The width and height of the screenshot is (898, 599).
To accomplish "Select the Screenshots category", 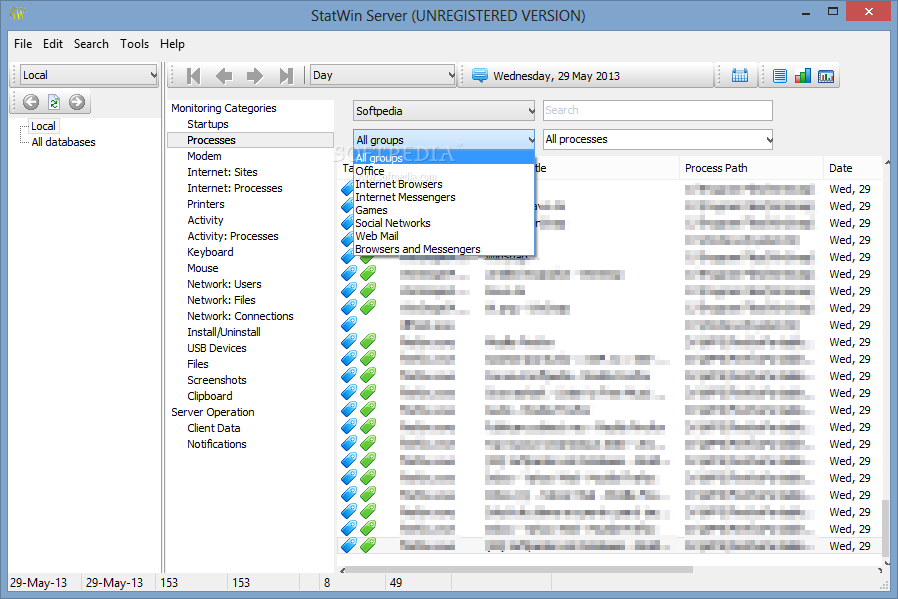I will tap(216, 381).
